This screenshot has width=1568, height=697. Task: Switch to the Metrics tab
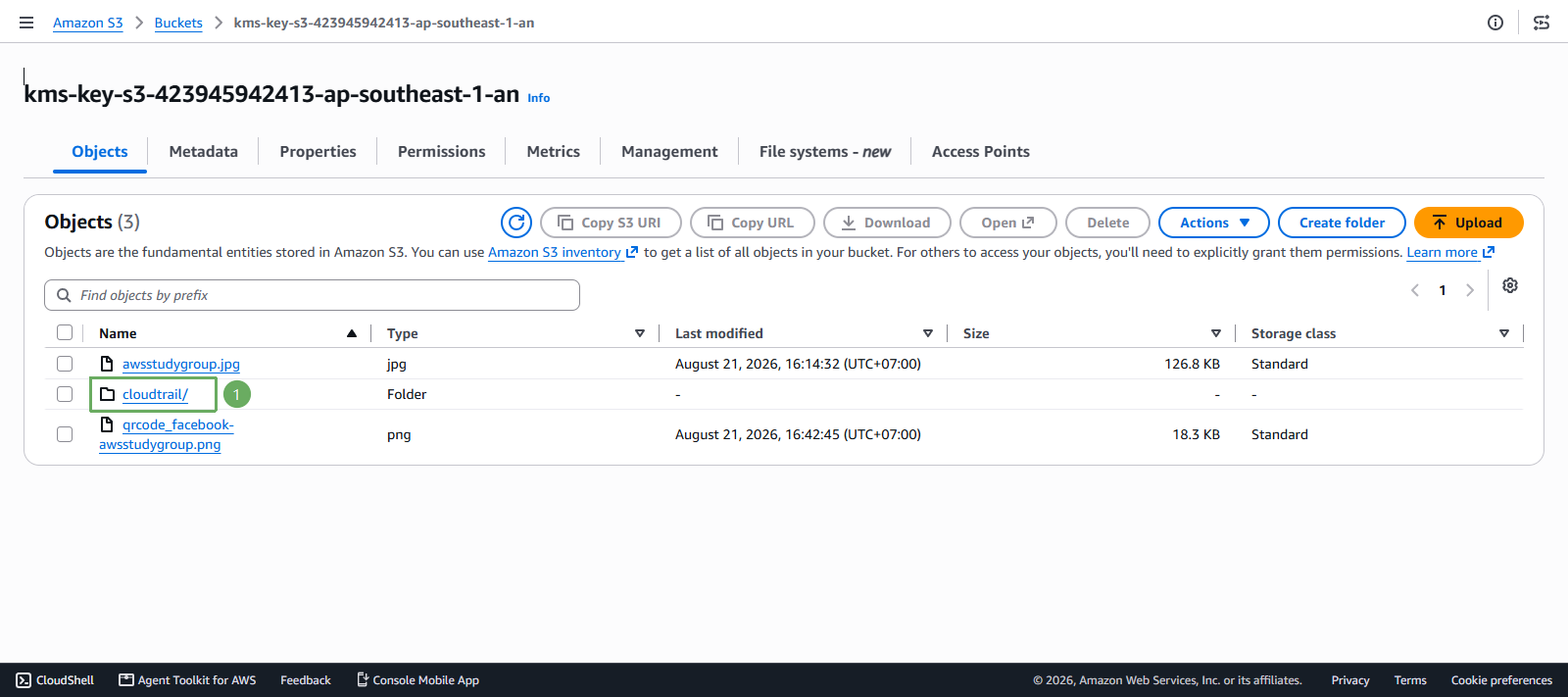(554, 152)
